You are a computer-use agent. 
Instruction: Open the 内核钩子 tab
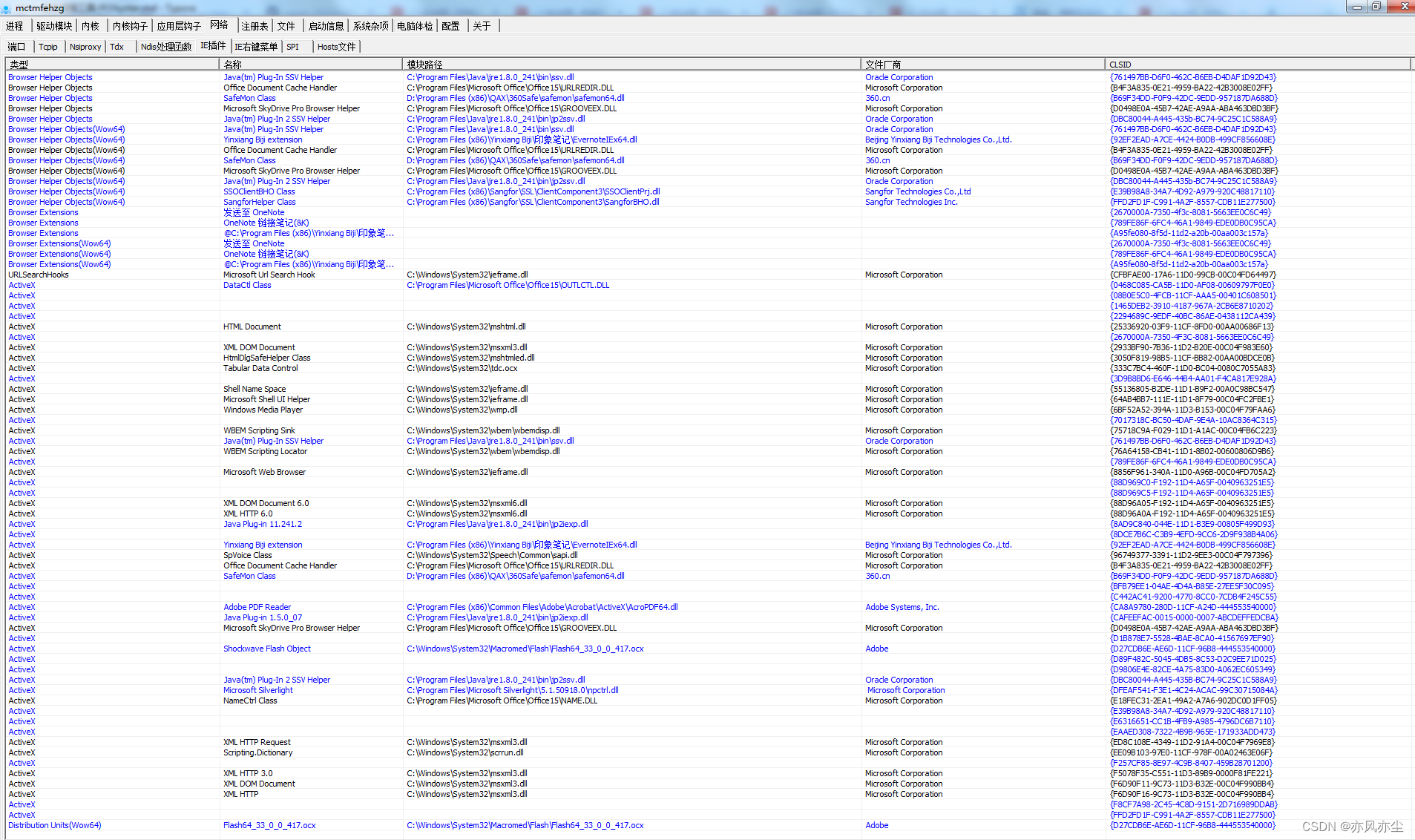point(131,26)
